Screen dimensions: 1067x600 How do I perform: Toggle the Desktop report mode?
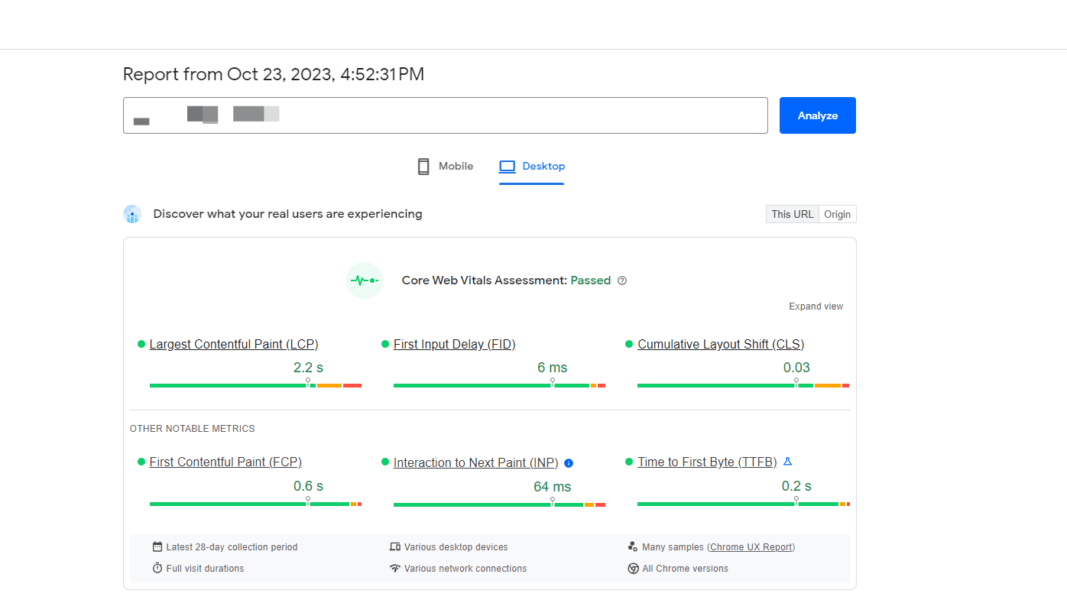[531, 165]
